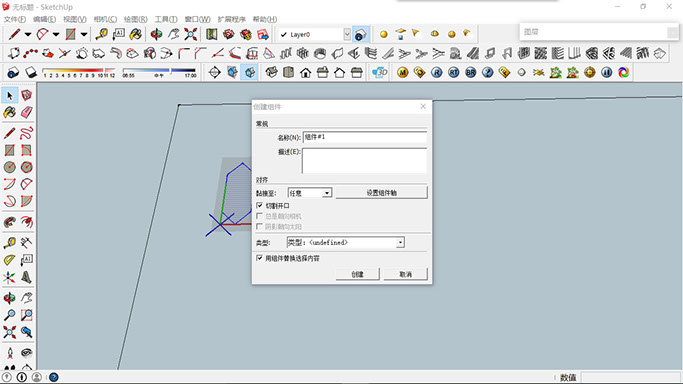Click the blue BR round icon
Viewport: 683px width, 384px height.
[x=470, y=72]
